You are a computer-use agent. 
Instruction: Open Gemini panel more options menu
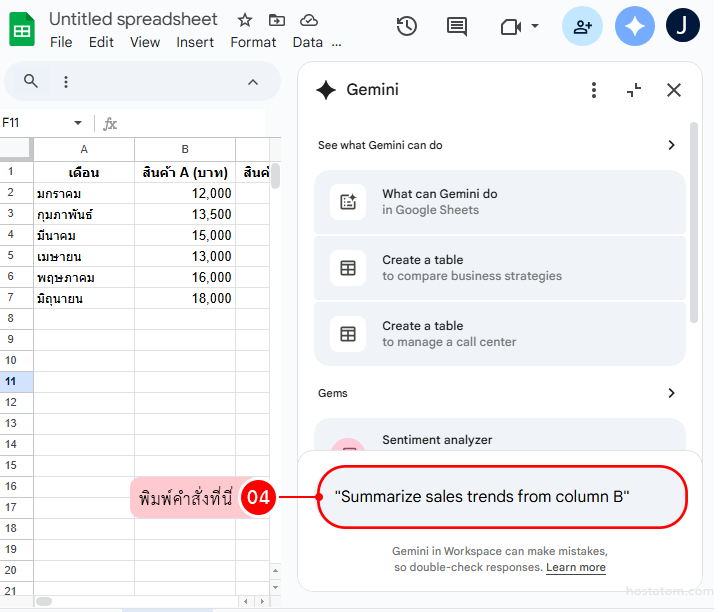[594, 90]
